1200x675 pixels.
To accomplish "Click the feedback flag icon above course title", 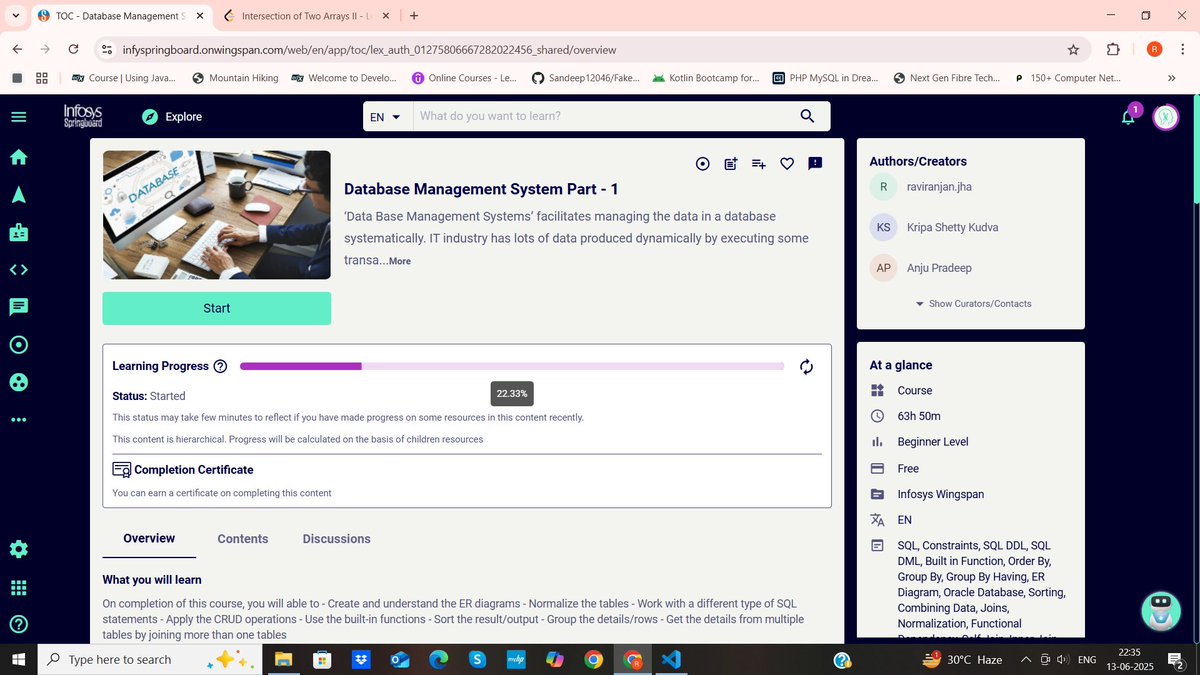I will [815, 163].
